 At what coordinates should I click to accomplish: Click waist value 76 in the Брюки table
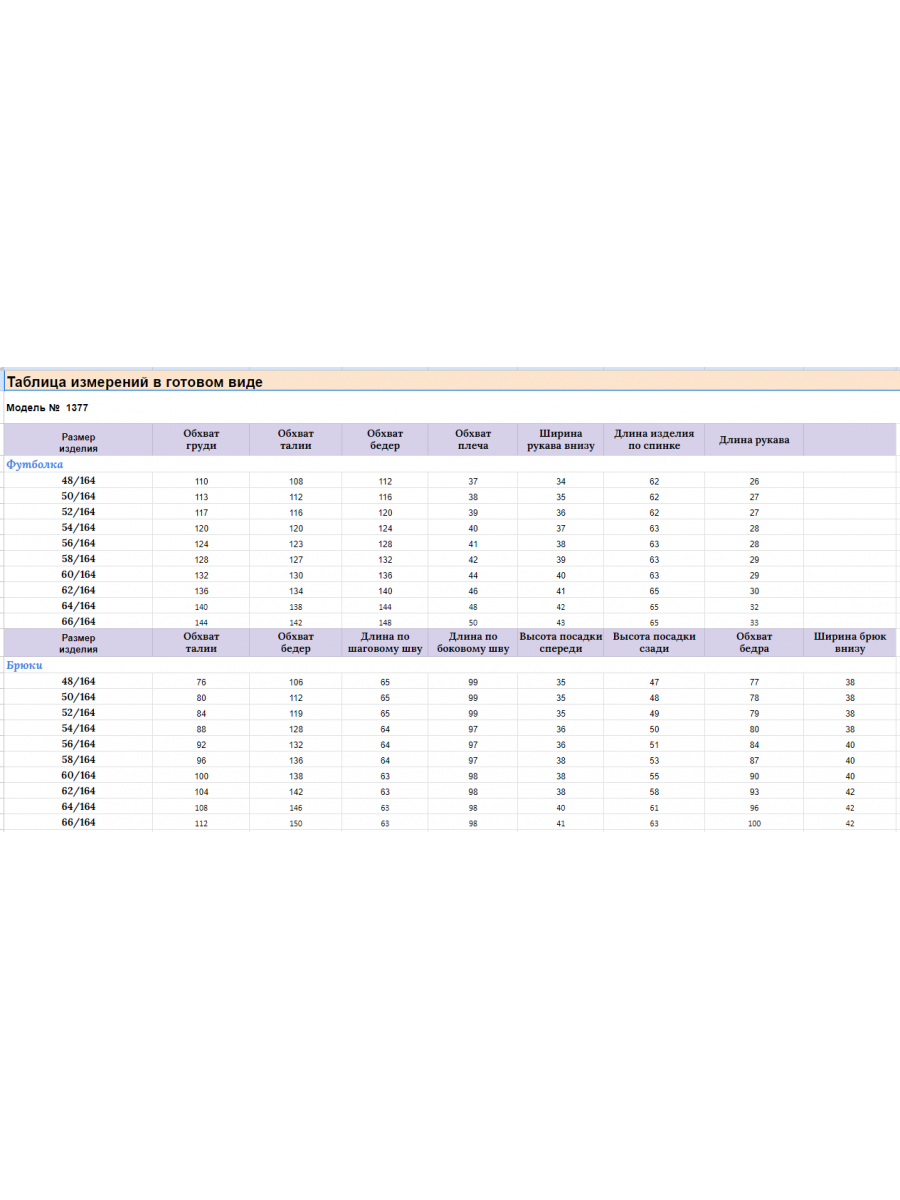(x=201, y=682)
